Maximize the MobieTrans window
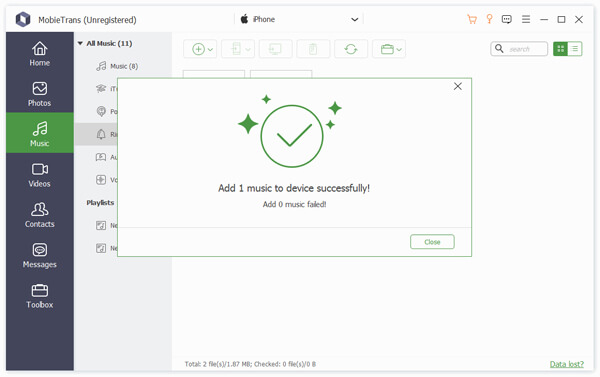The height and width of the screenshot is (377, 600). point(561,19)
